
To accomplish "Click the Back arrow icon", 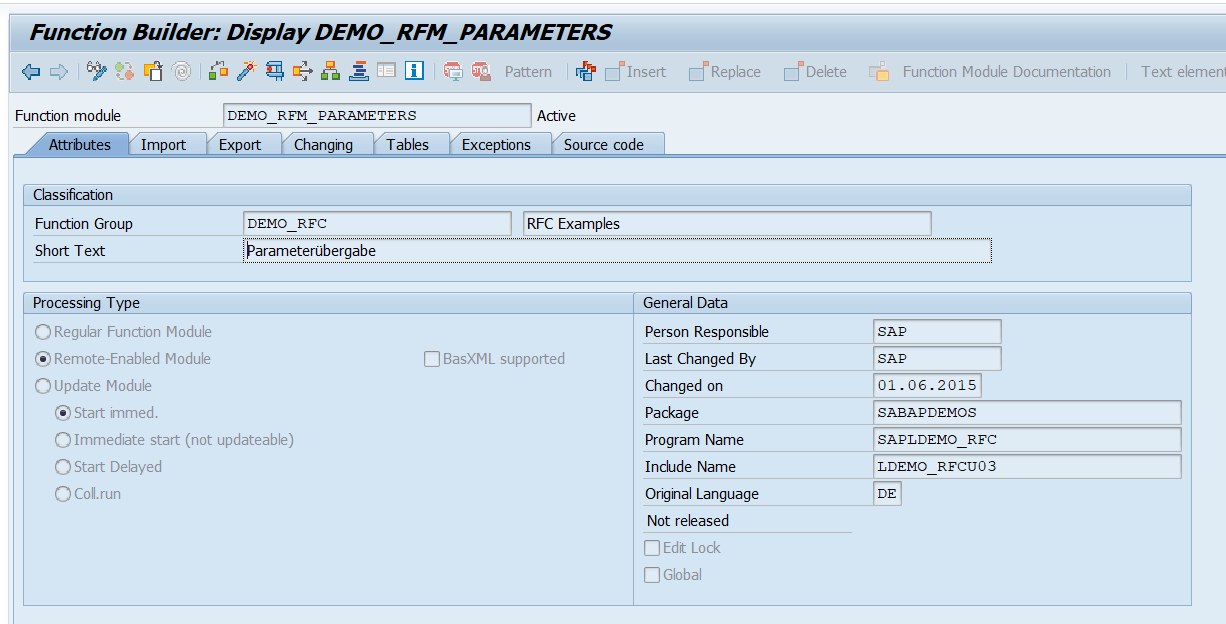I will click(x=30, y=72).
